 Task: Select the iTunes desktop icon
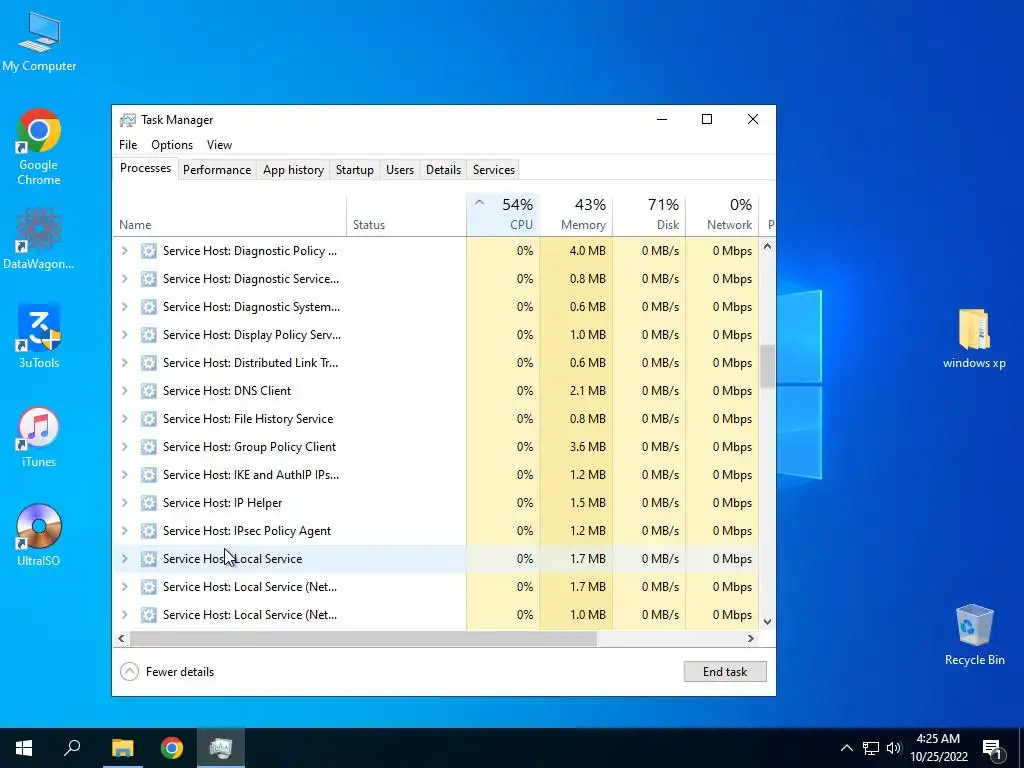[x=39, y=437]
